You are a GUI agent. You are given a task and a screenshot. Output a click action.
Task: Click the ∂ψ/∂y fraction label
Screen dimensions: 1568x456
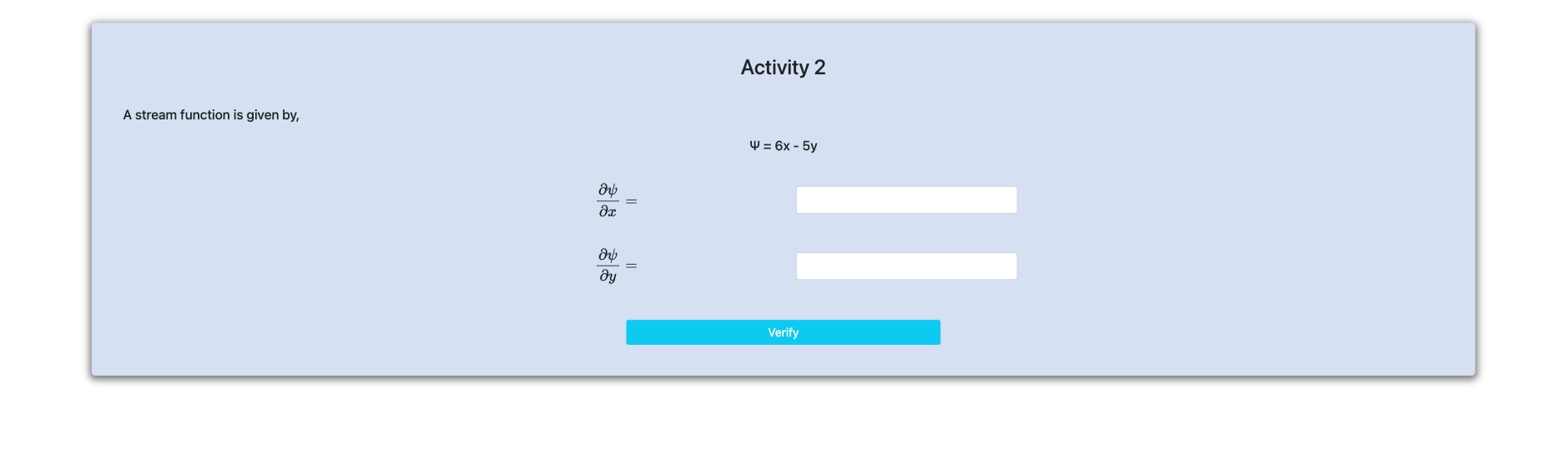[x=608, y=266]
